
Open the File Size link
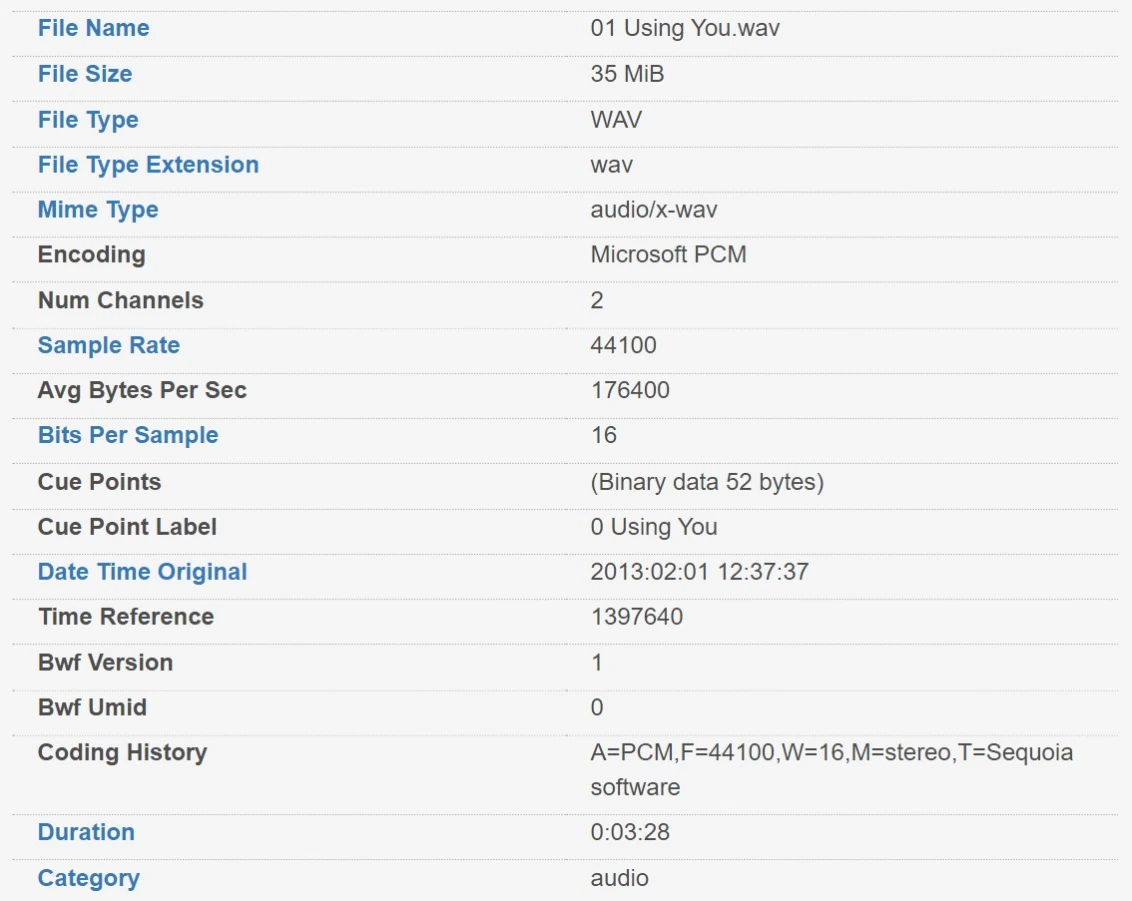[x=85, y=74]
